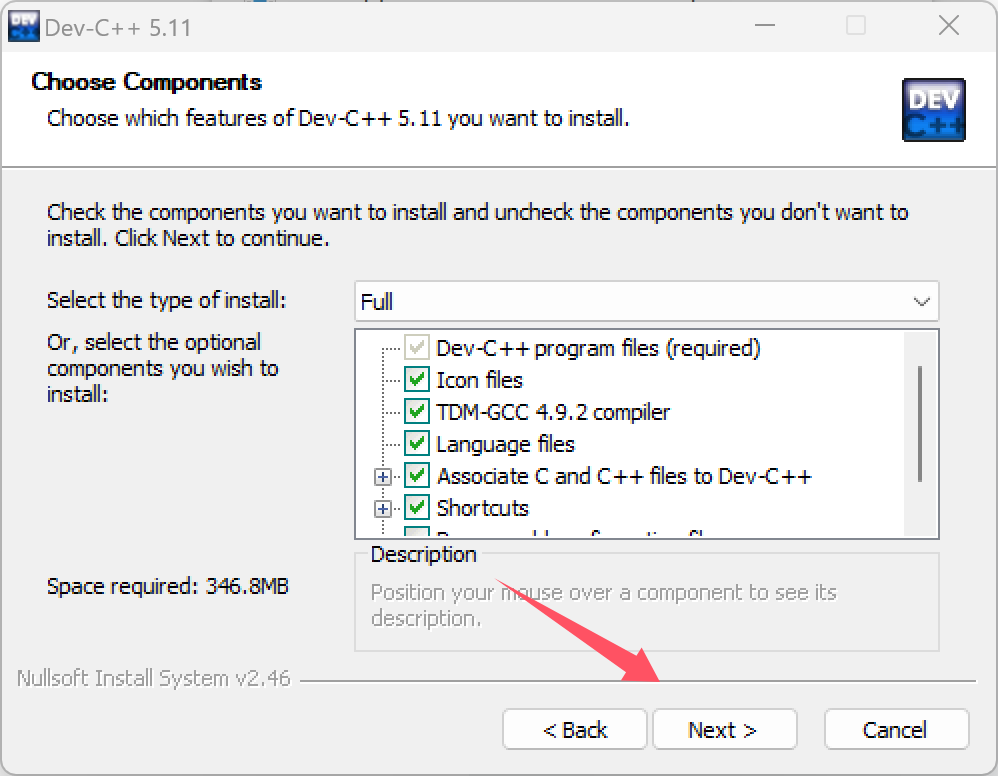Viewport: 998px width, 776px height.
Task: Toggle the Language files checkbox
Action: (x=417, y=444)
